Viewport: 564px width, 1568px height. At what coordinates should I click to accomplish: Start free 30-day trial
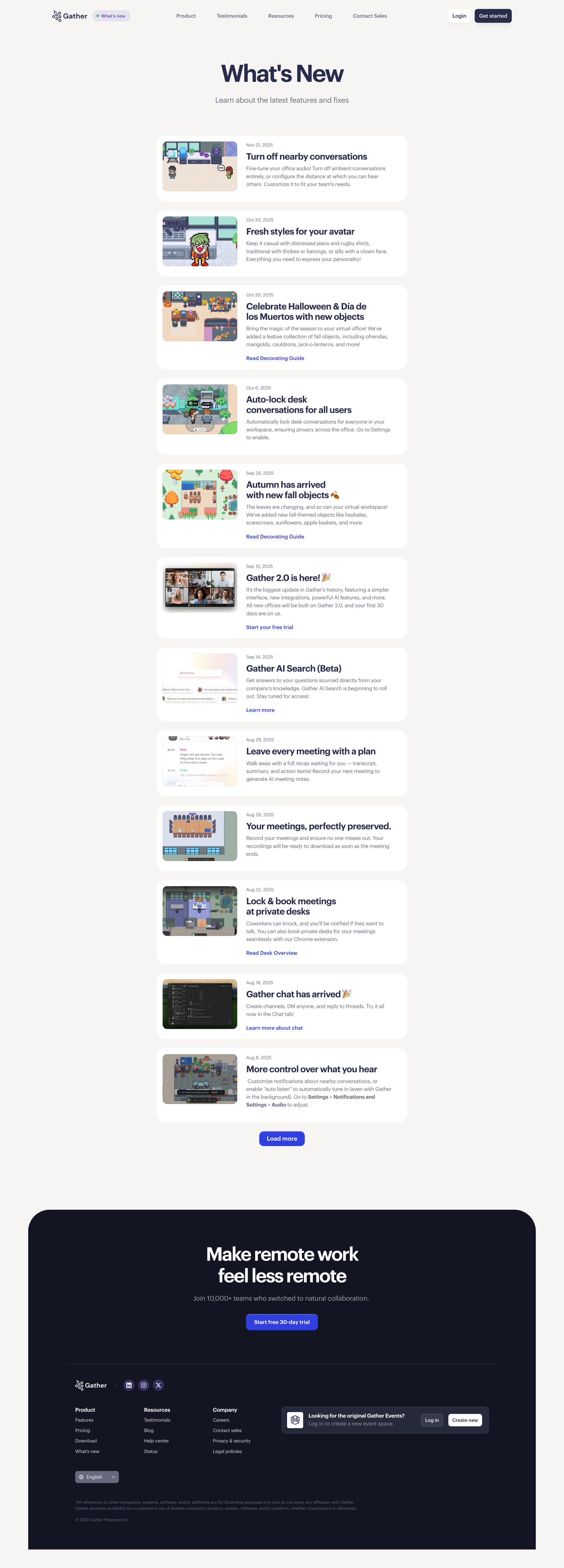click(x=282, y=1322)
